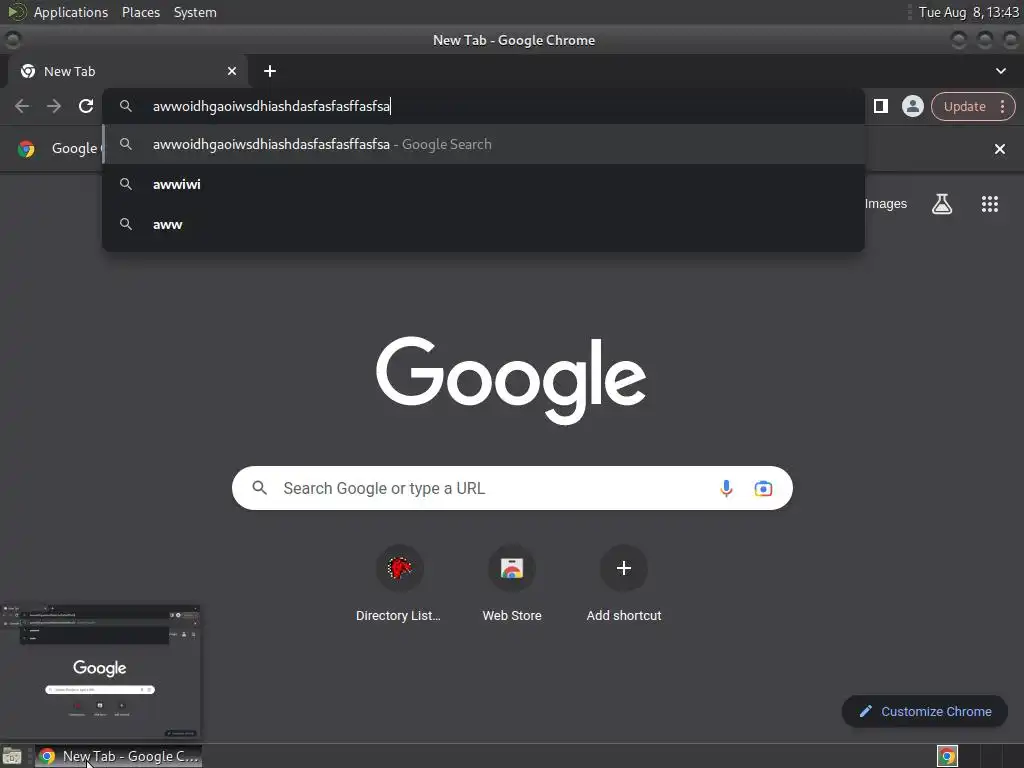Open the System menu
The height and width of the screenshot is (768, 1024).
click(195, 12)
